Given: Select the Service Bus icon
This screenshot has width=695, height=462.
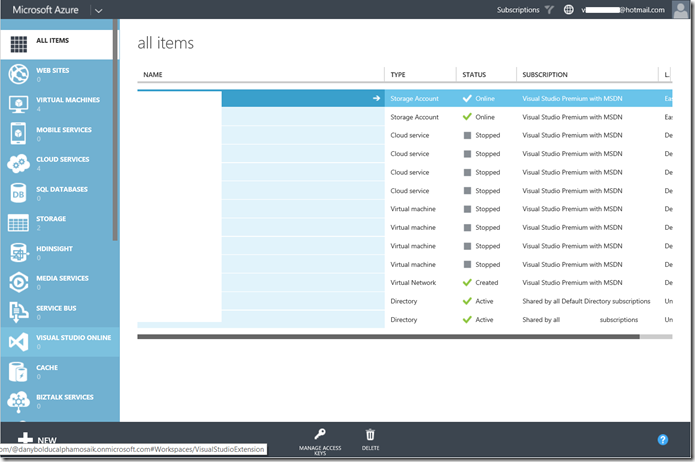Looking at the screenshot, I should (x=19, y=312).
